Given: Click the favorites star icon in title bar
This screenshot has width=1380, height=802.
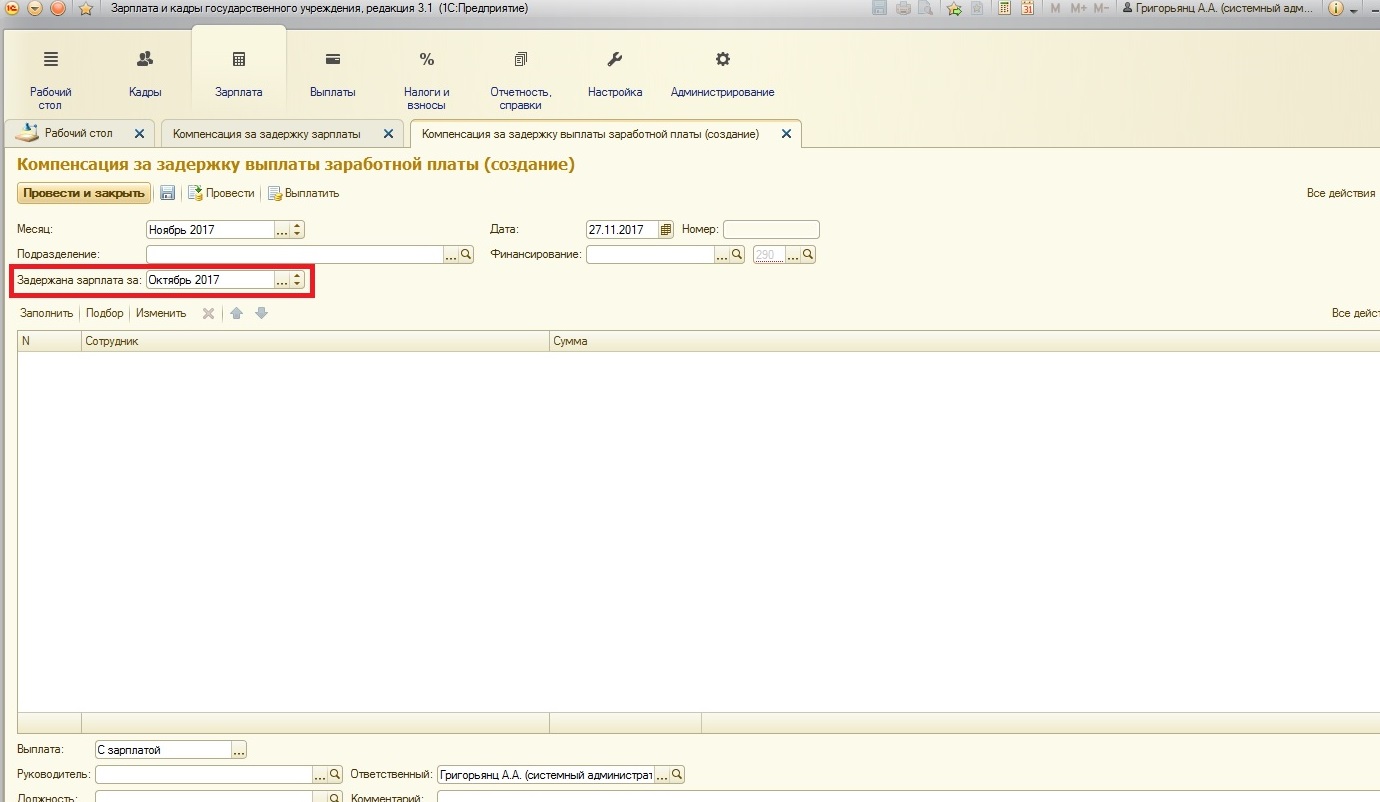Looking at the screenshot, I should (85, 9).
